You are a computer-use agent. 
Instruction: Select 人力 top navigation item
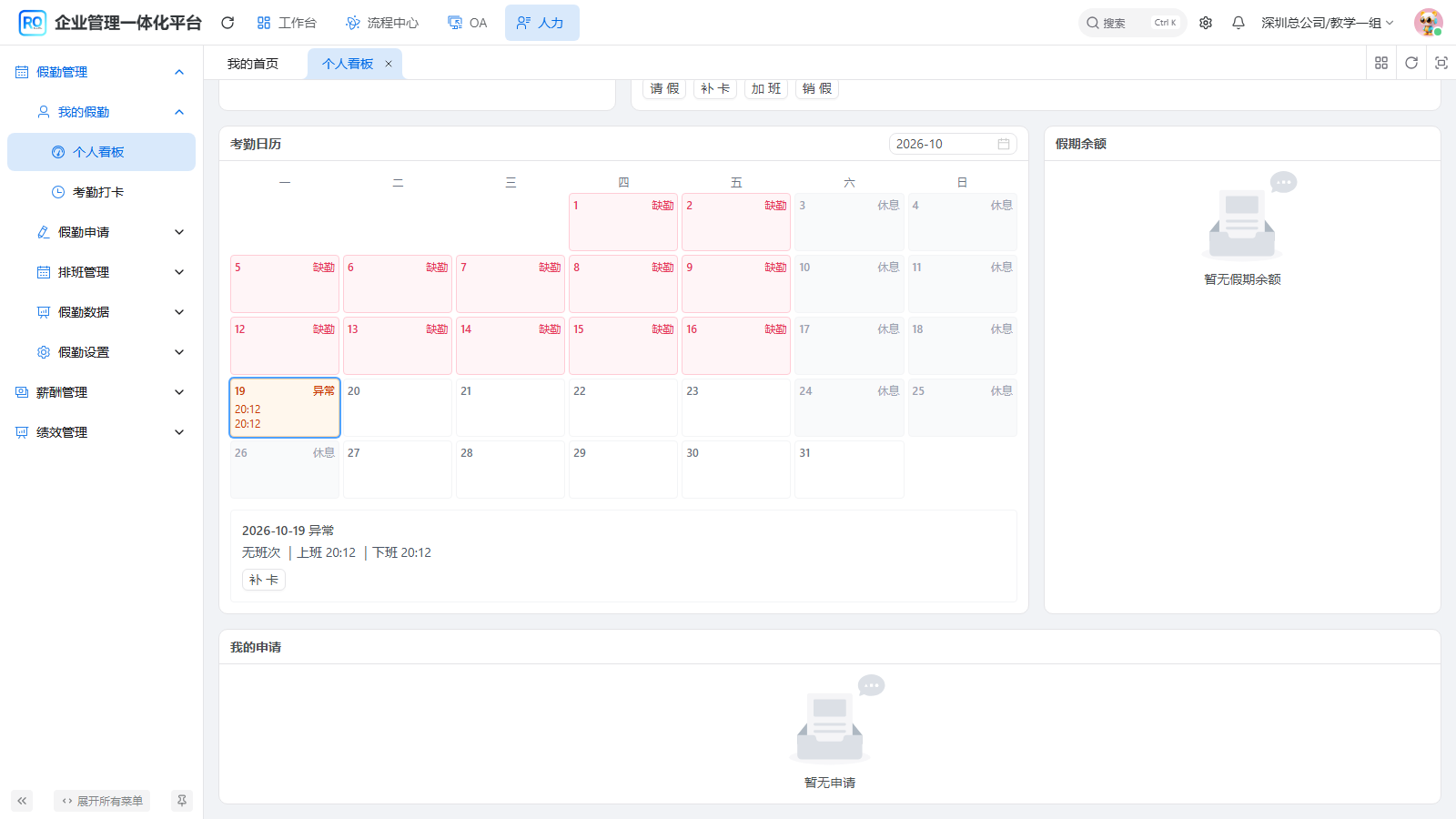[x=541, y=23]
